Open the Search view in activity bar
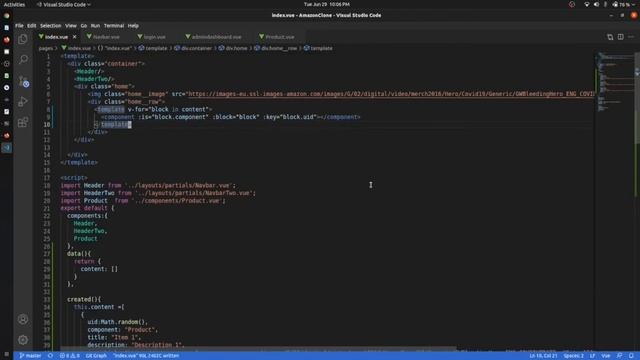 click(x=23, y=60)
